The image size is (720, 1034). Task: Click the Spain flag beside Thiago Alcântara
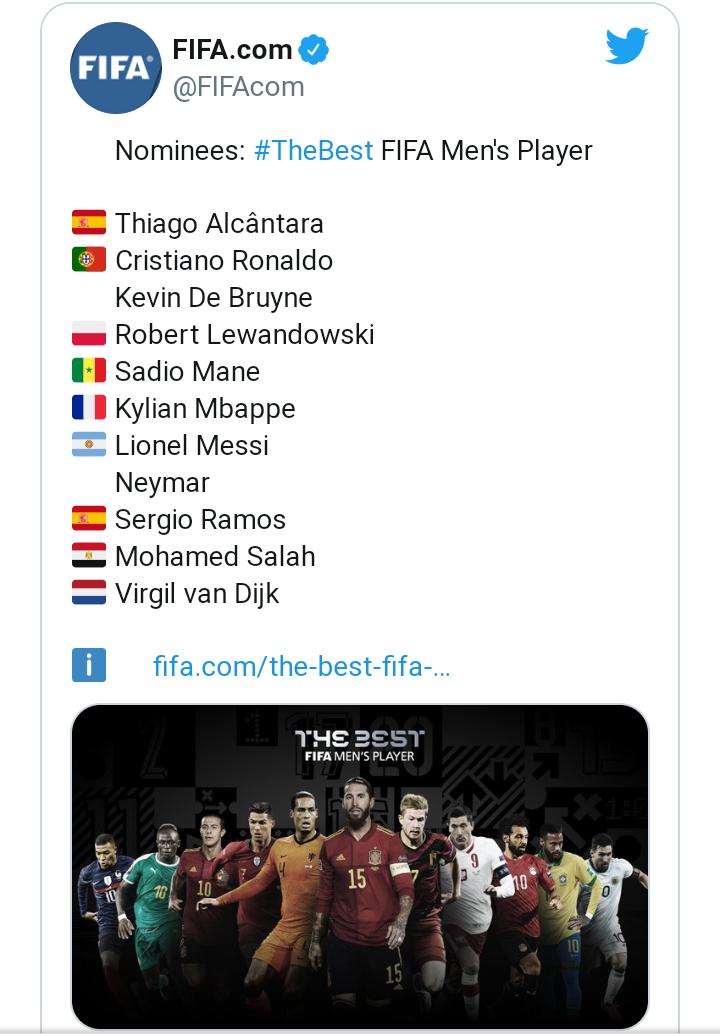89,223
